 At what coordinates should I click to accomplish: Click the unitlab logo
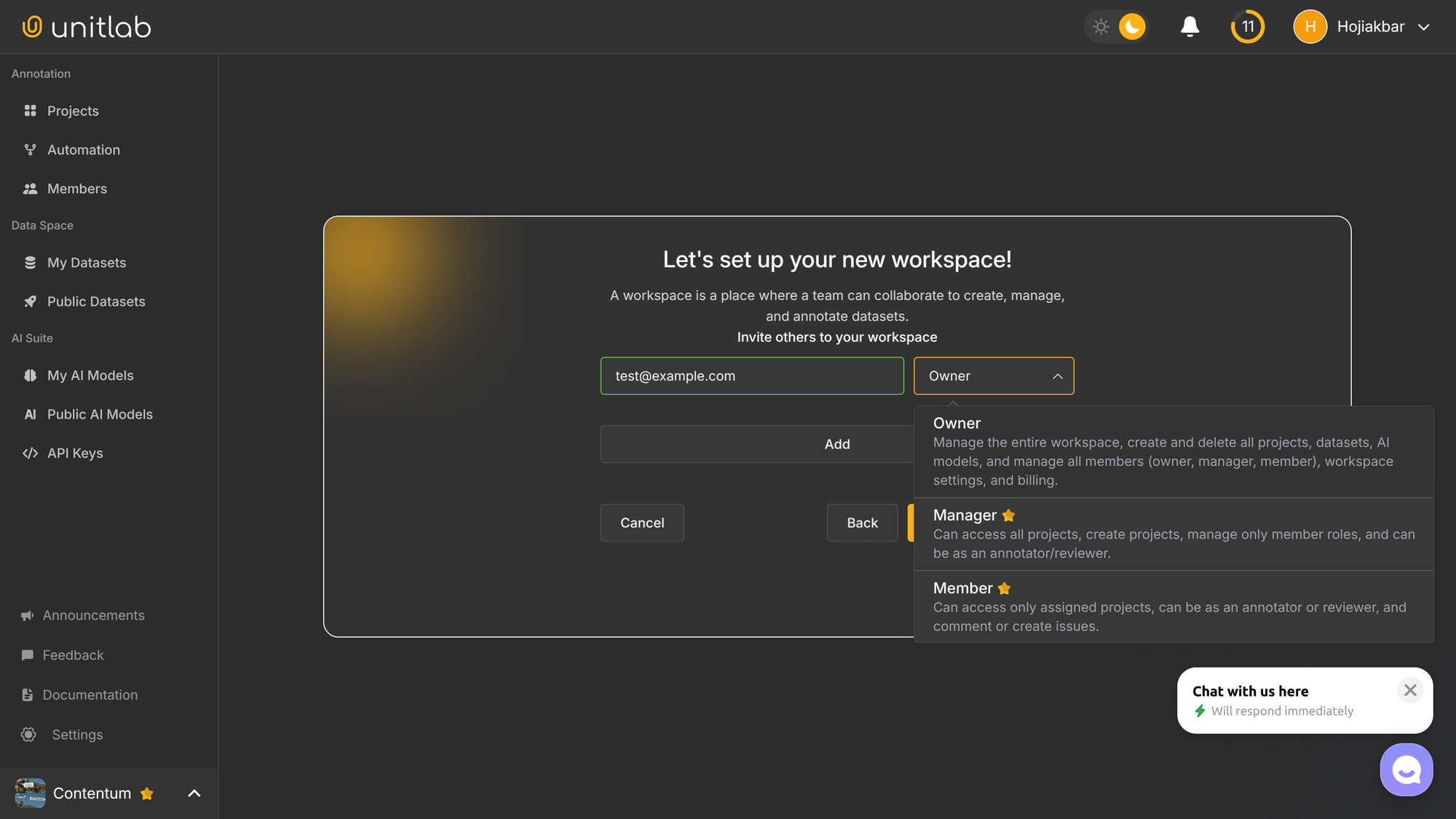pos(87,27)
